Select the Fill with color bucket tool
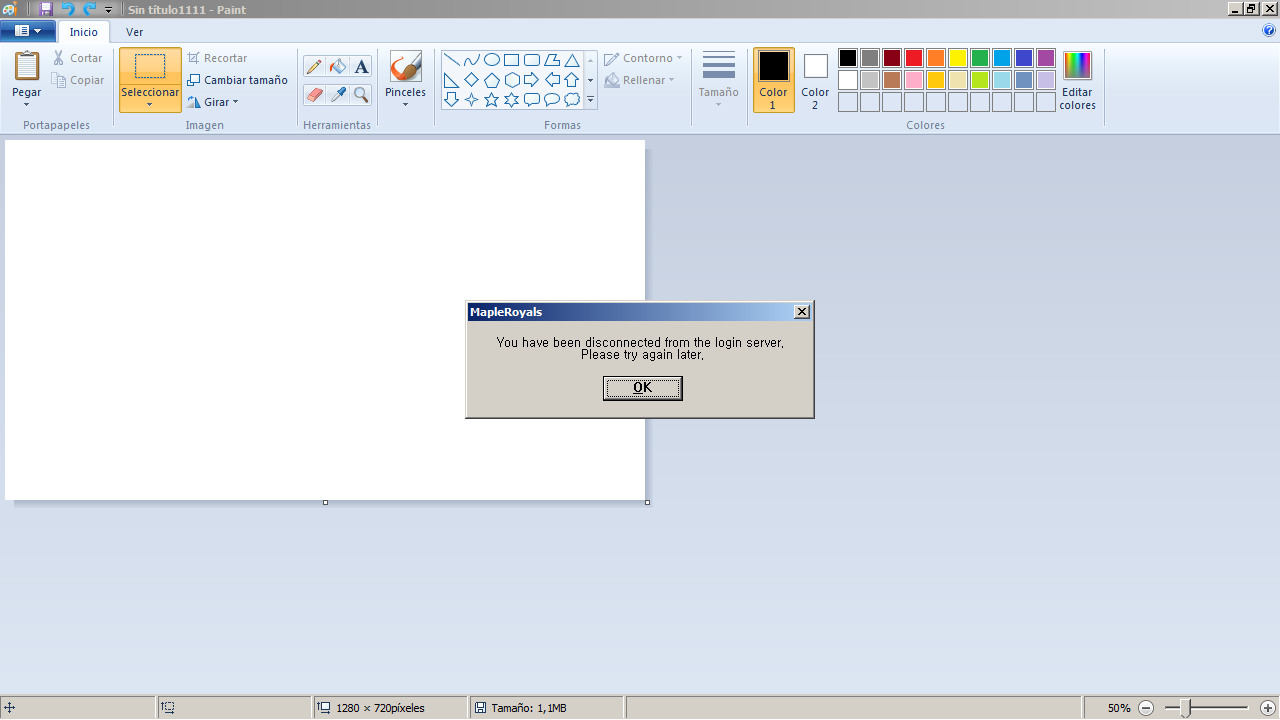 [338, 67]
